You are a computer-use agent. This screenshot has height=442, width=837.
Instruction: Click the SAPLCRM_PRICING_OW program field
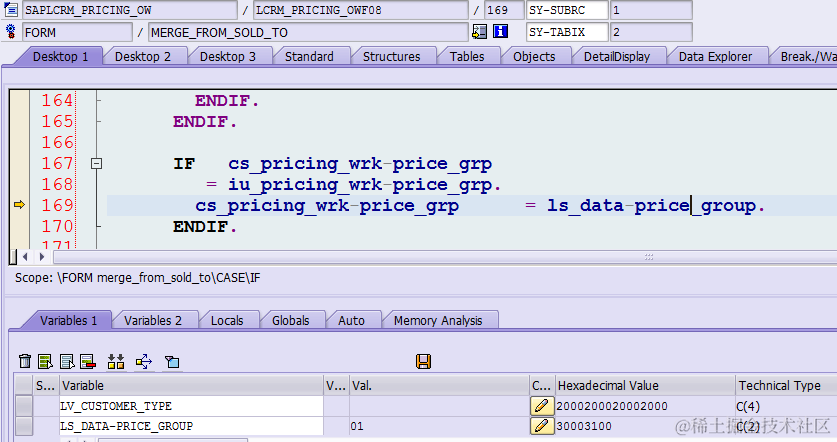(130, 10)
